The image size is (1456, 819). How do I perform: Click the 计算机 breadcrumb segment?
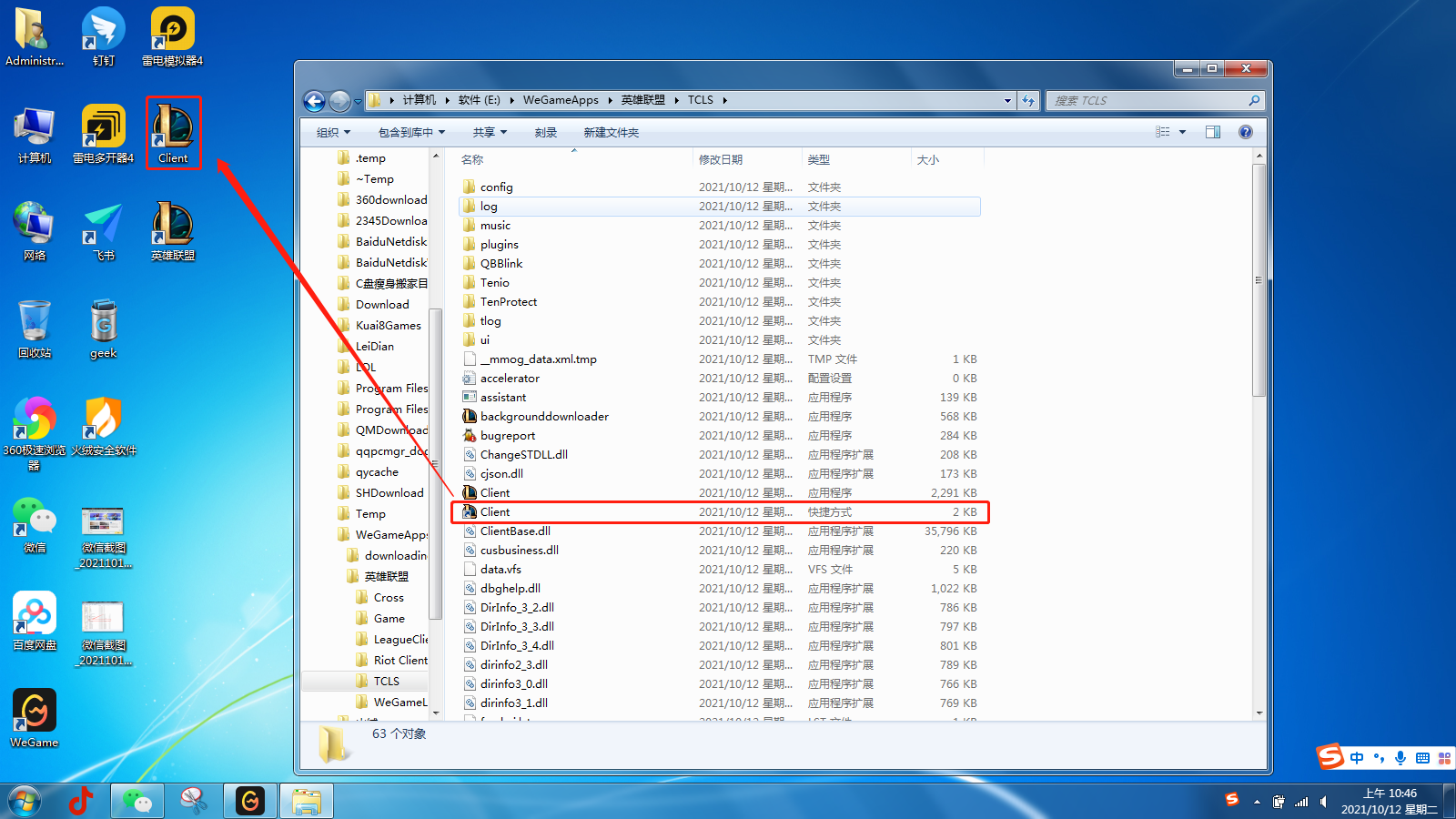click(420, 100)
